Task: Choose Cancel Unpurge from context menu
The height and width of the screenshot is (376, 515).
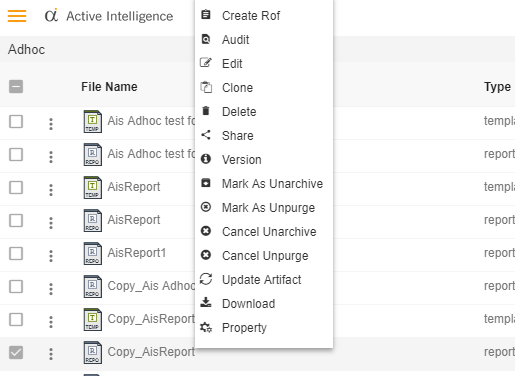Action: click(x=264, y=256)
